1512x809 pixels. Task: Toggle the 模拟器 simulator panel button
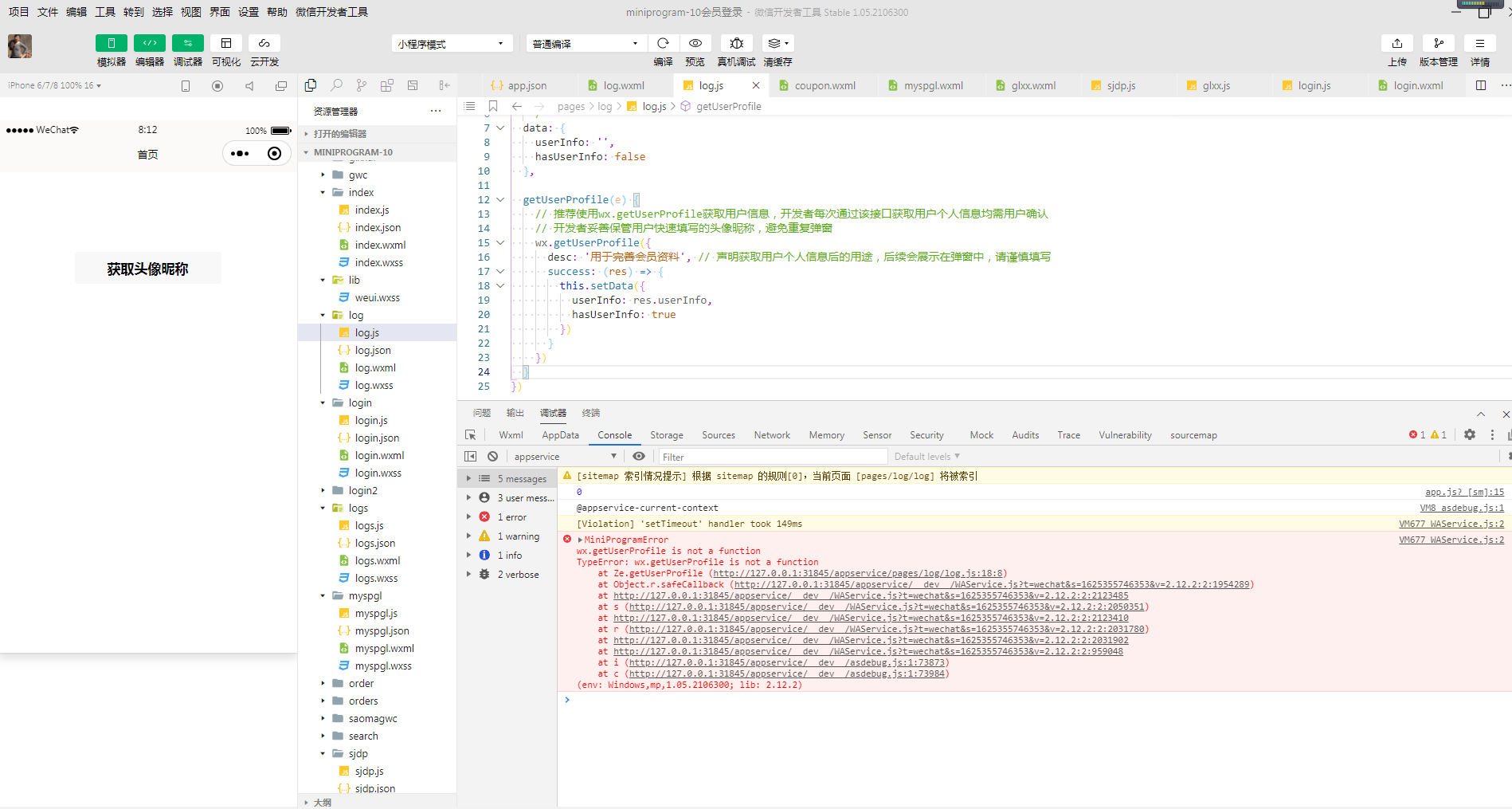point(112,43)
